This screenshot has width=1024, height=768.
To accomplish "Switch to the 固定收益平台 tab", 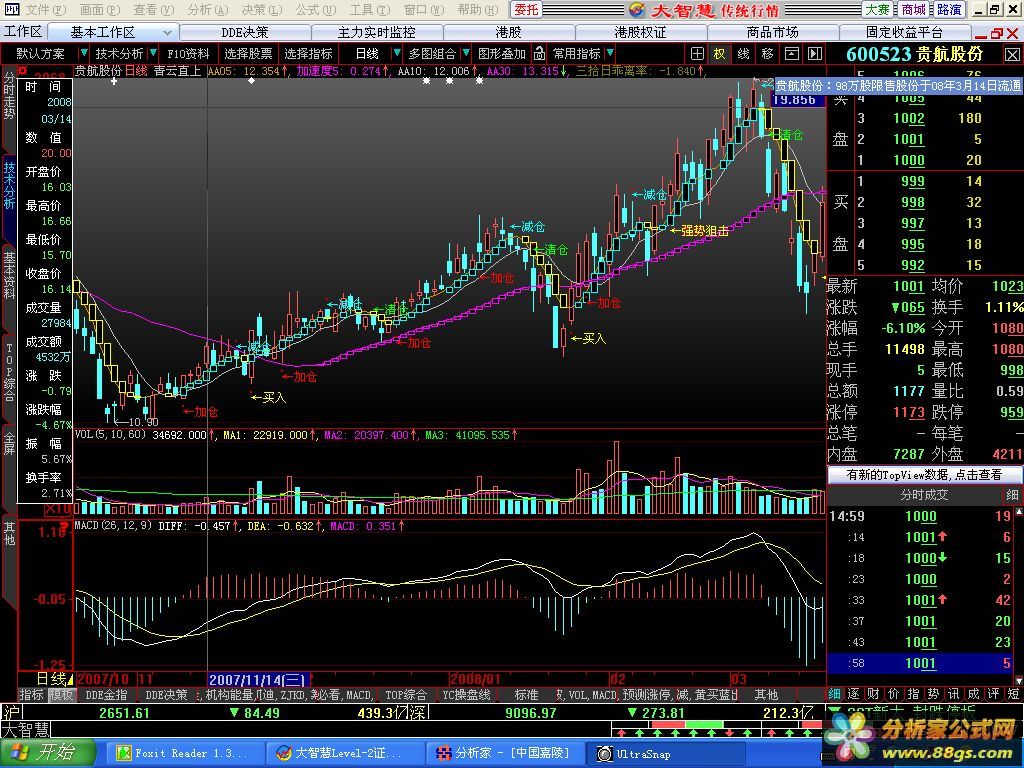I will pyautogui.click(x=904, y=32).
